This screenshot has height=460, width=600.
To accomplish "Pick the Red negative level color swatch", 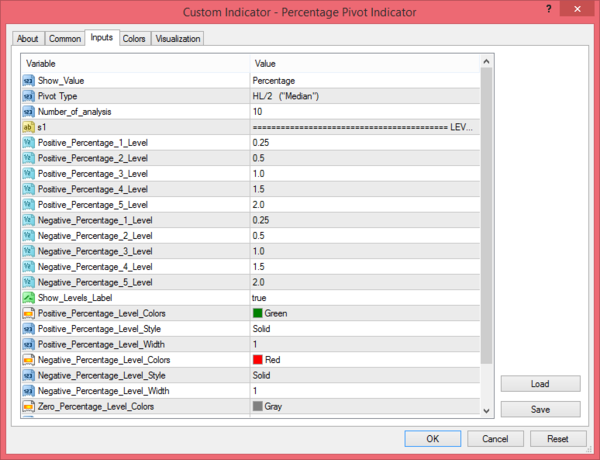I will click(258, 360).
